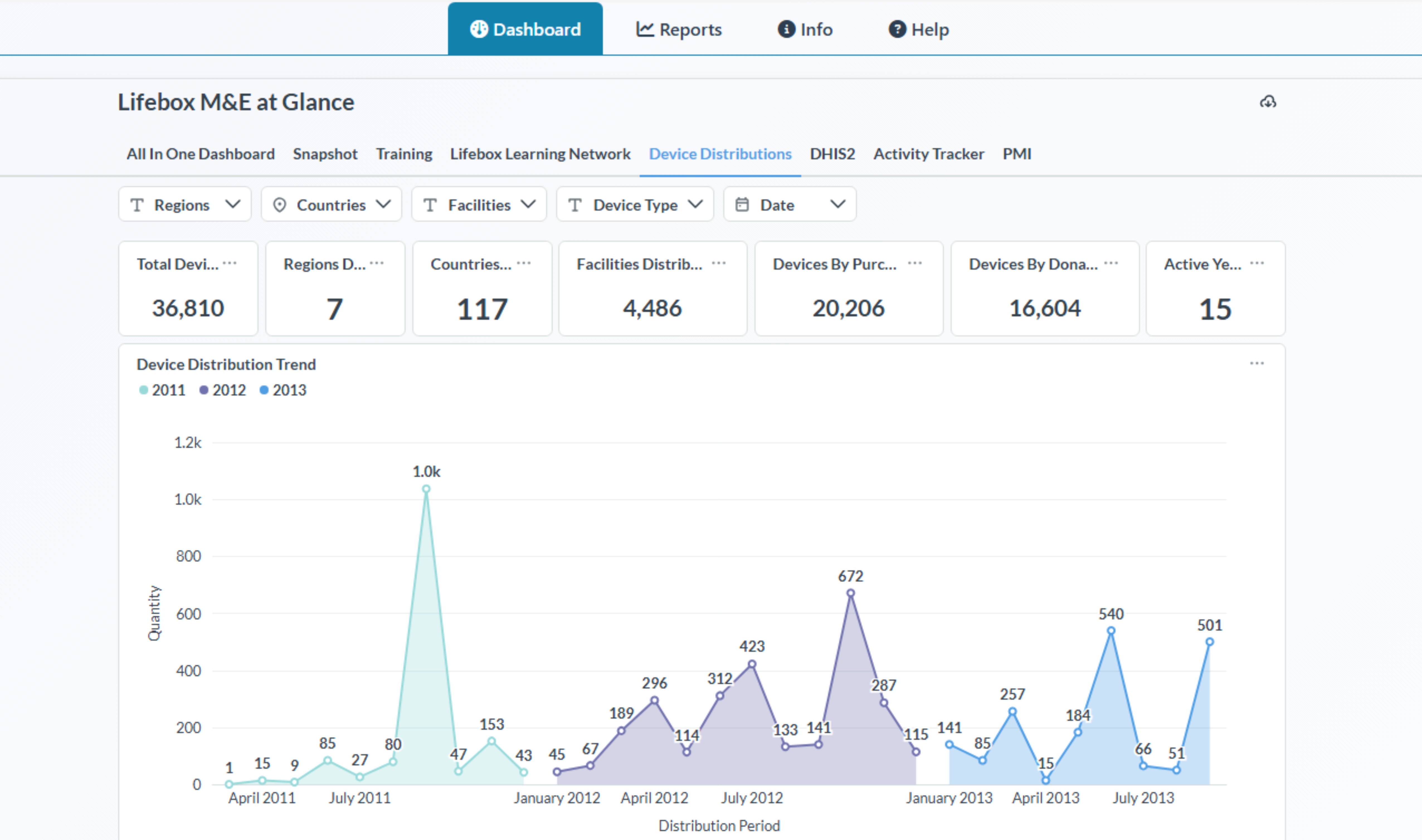Click the Info circle icon
Image resolution: width=1422 pixels, height=840 pixels.
786,29
